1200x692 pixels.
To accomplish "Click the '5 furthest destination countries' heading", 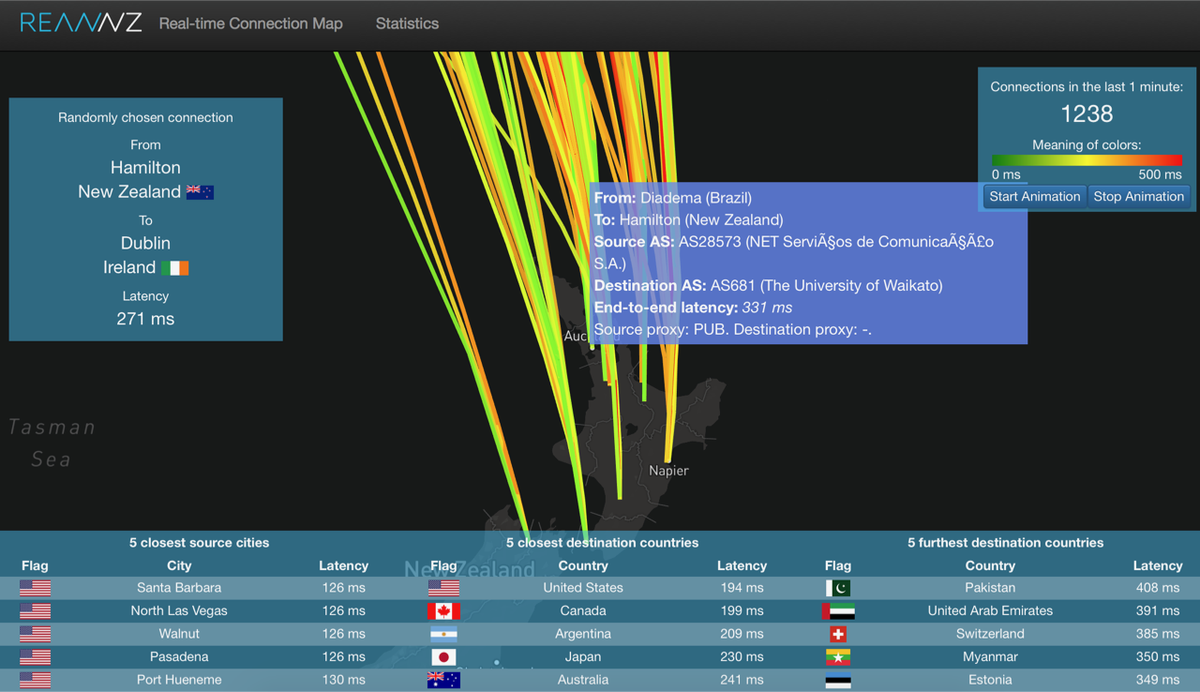I will (x=1005, y=543).
